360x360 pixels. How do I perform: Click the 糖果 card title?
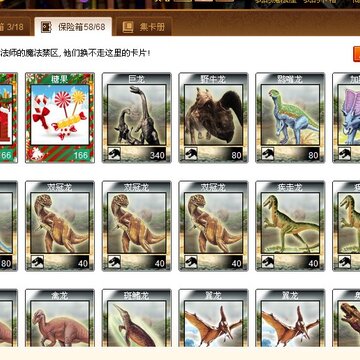click(x=60, y=79)
